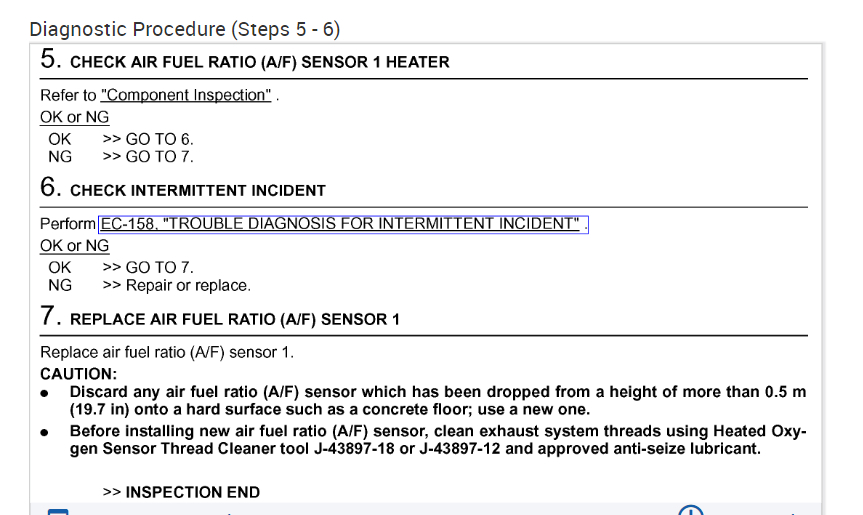
Task: Click the ">> Repair or replace." result
Action: [x=176, y=286]
